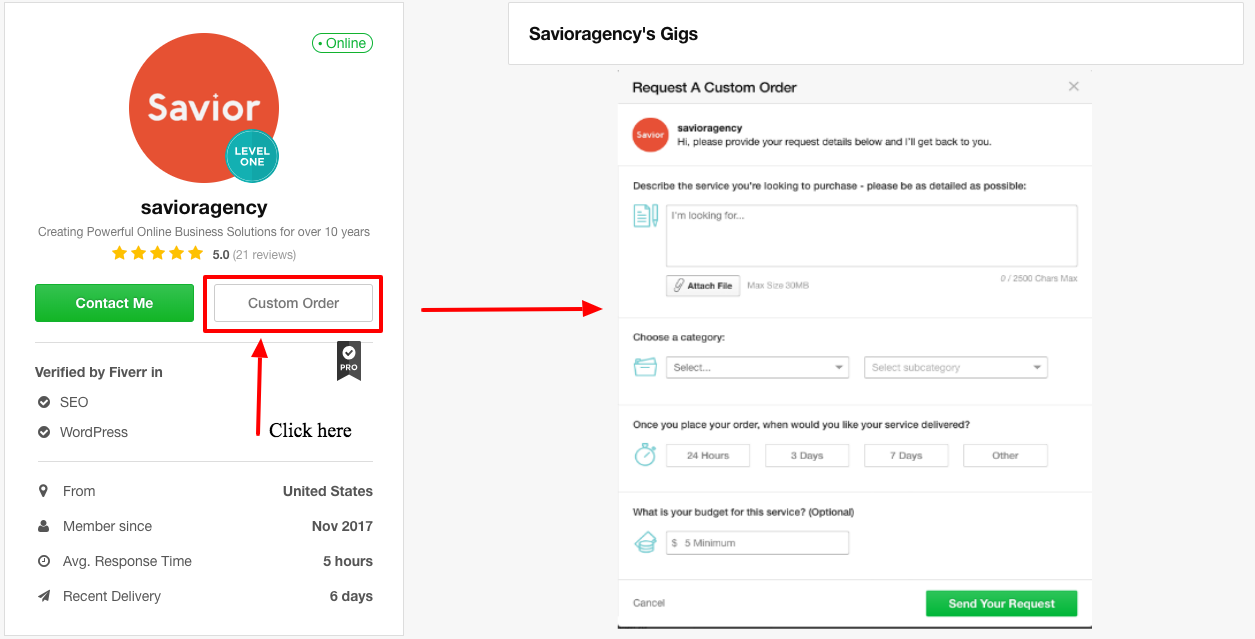Select 24 Hours delivery time
This screenshot has width=1255, height=639.
coord(707,455)
